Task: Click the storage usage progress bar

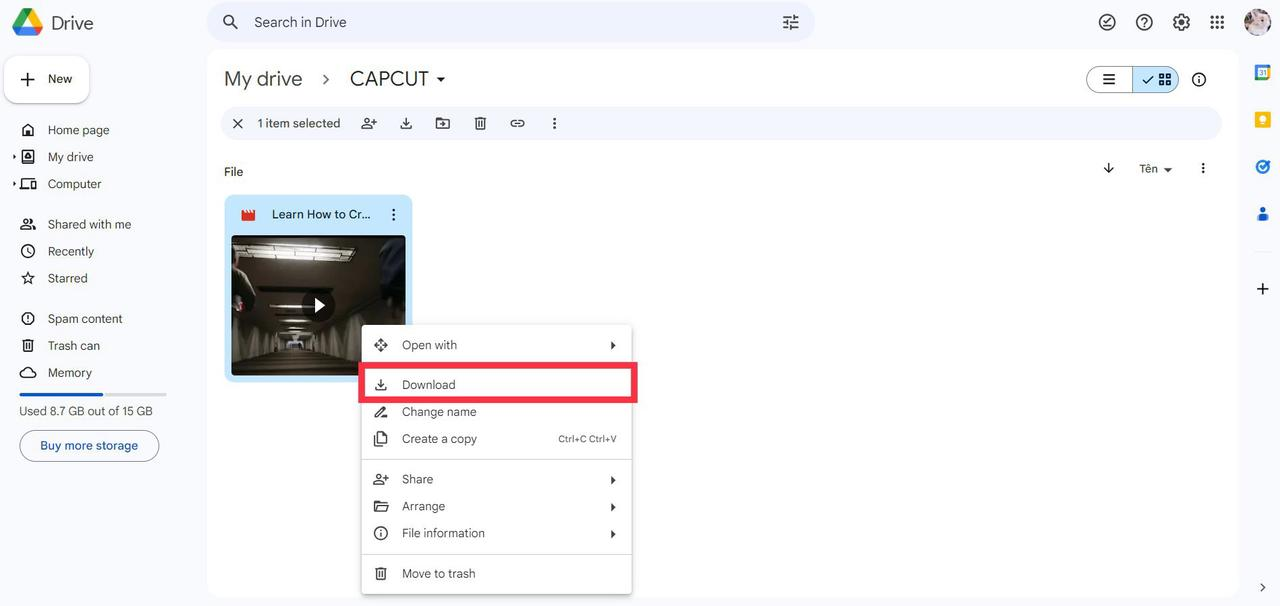Action: point(93,394)
